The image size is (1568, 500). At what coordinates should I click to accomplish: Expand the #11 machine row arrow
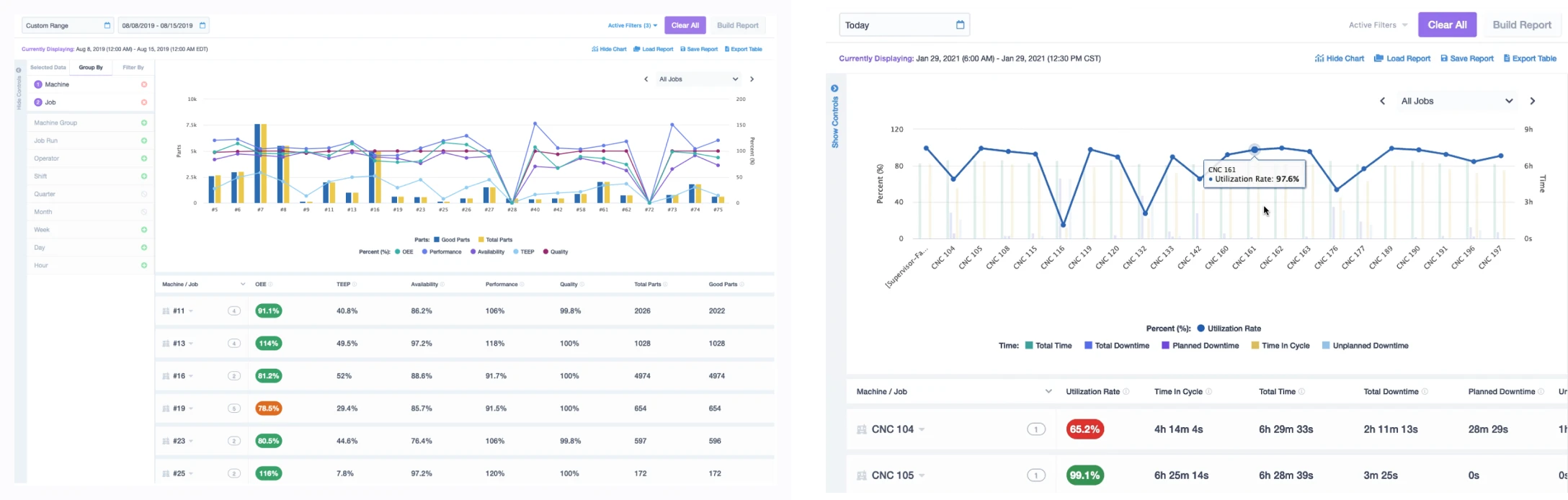191,311
